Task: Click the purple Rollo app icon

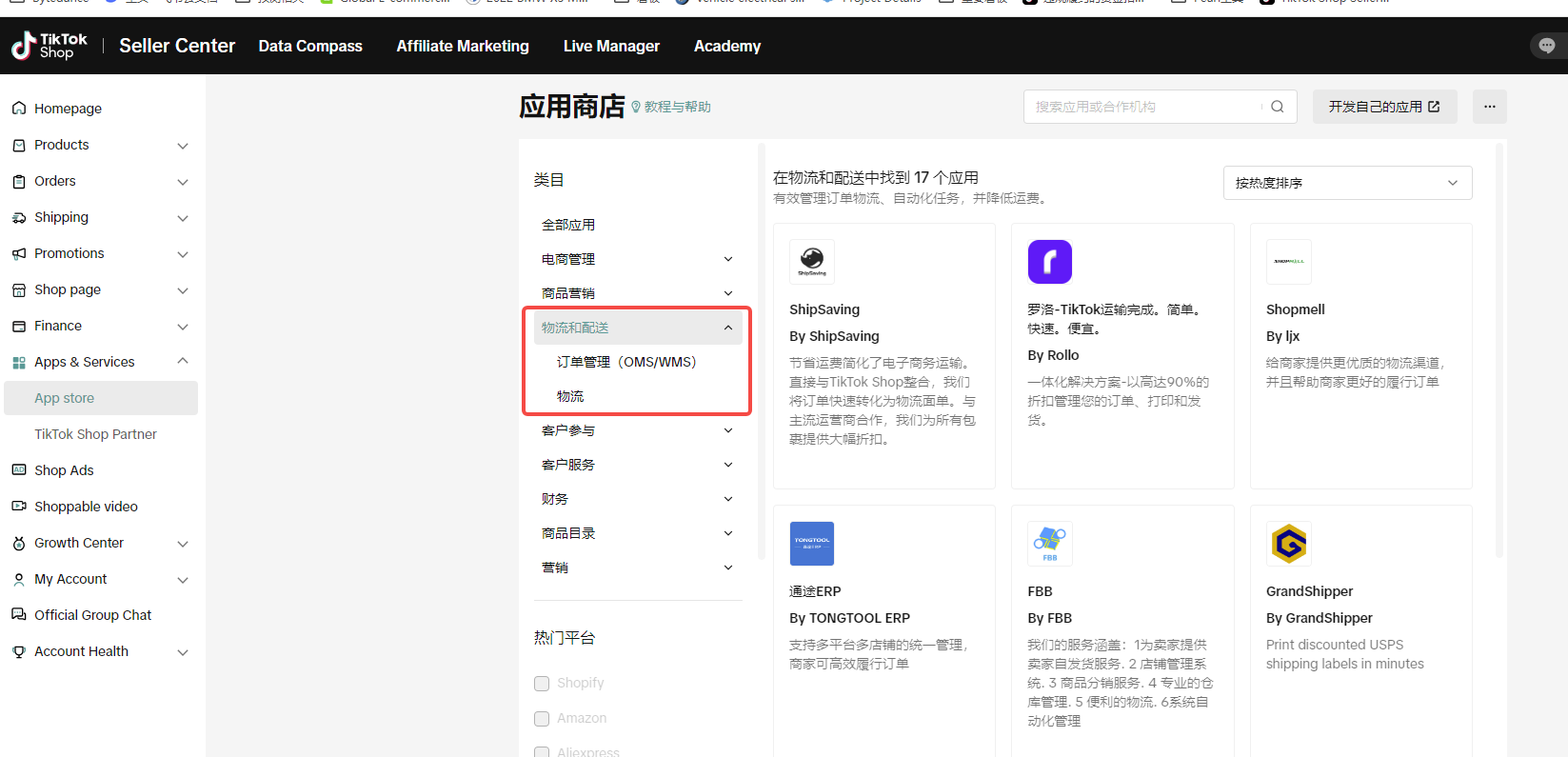Action: (1049, 261)
